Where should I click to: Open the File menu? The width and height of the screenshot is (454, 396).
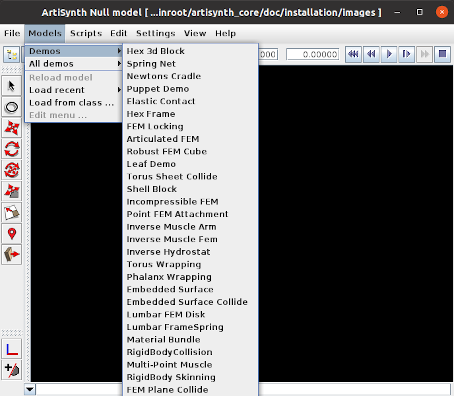[12, 33]
